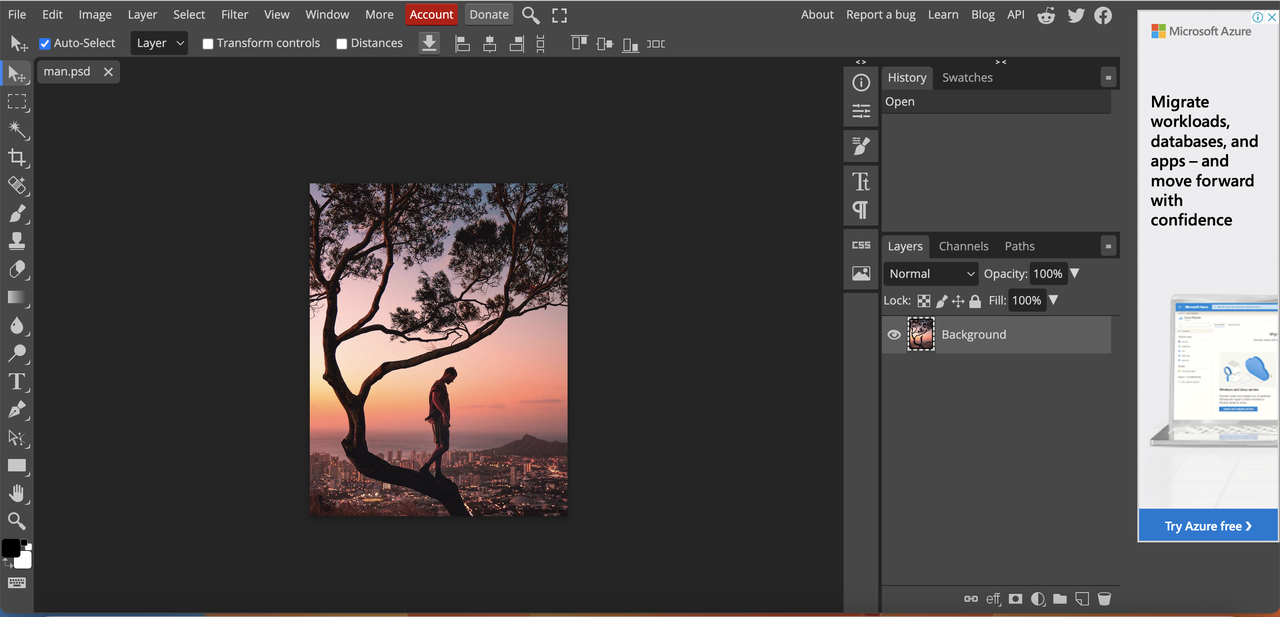
Task: Enable Transform controls checkbox
Action: coord(208,43)
